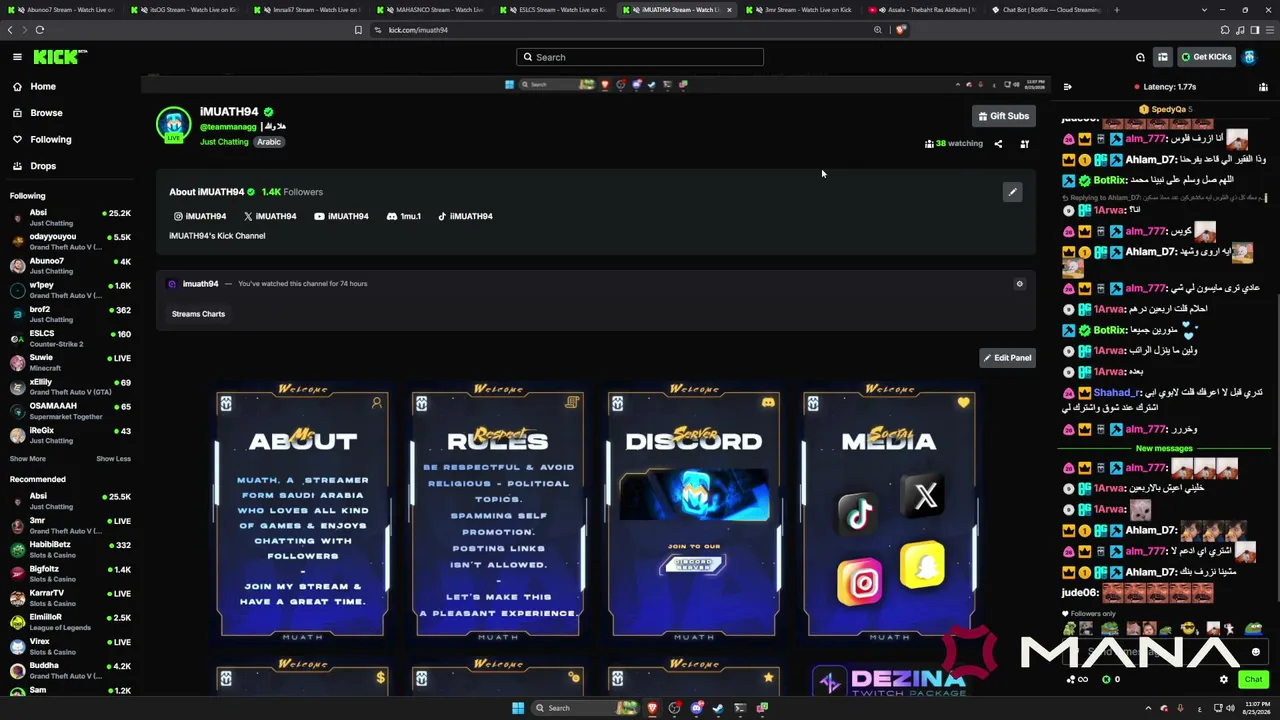Image resolution: width=1280 pixels, height=720 pixels.
Task: Collapse the chat panel with arrow icon
Action: coord(1068,87)
